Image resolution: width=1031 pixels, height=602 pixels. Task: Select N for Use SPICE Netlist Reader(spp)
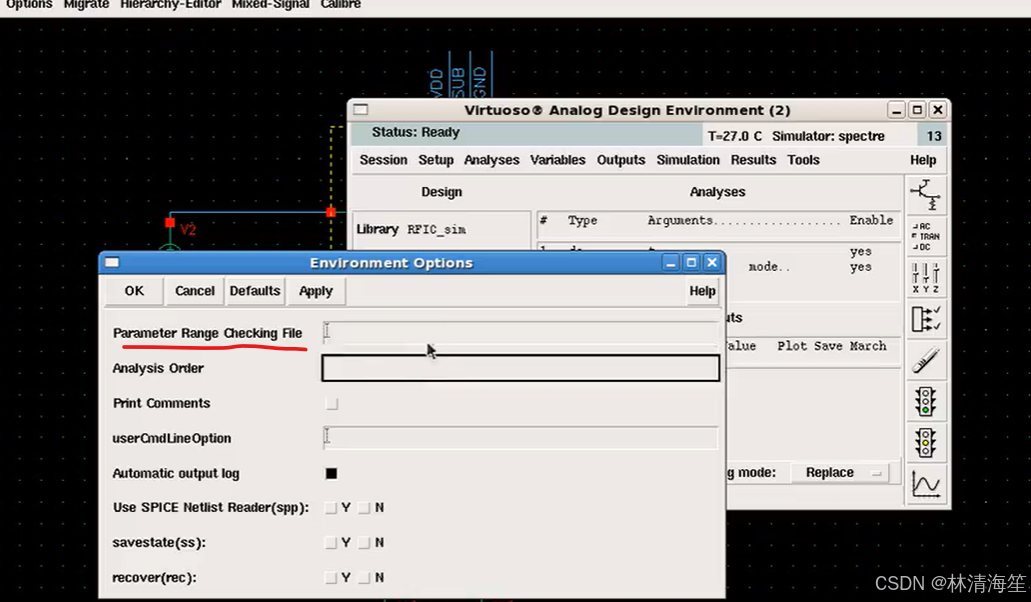364,507
